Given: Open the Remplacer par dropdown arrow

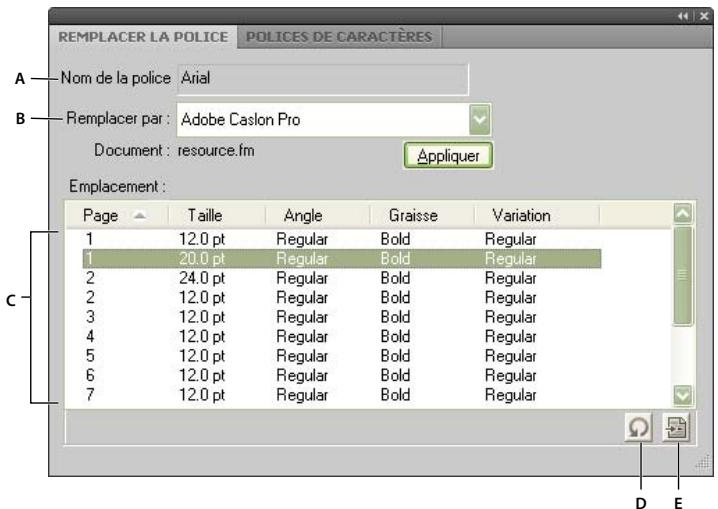Looking at the screenshot, I should (479, 119).
